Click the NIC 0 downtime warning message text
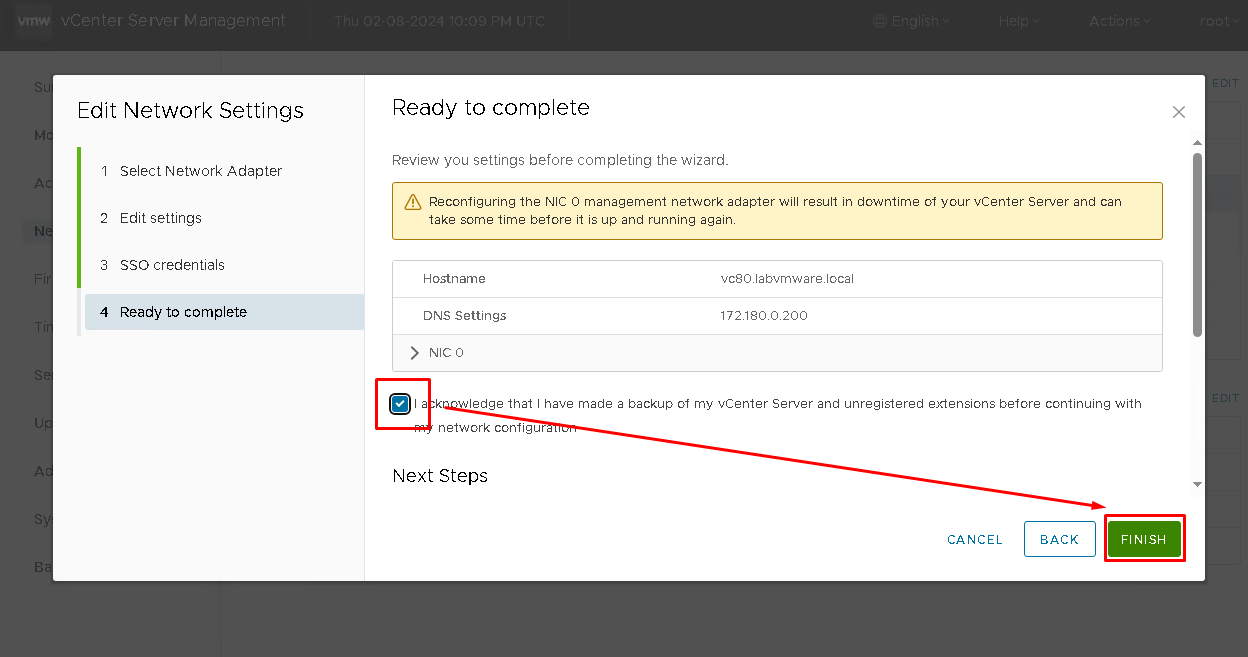This screenshot has height=657, width=1248. (x=776, y=211)
